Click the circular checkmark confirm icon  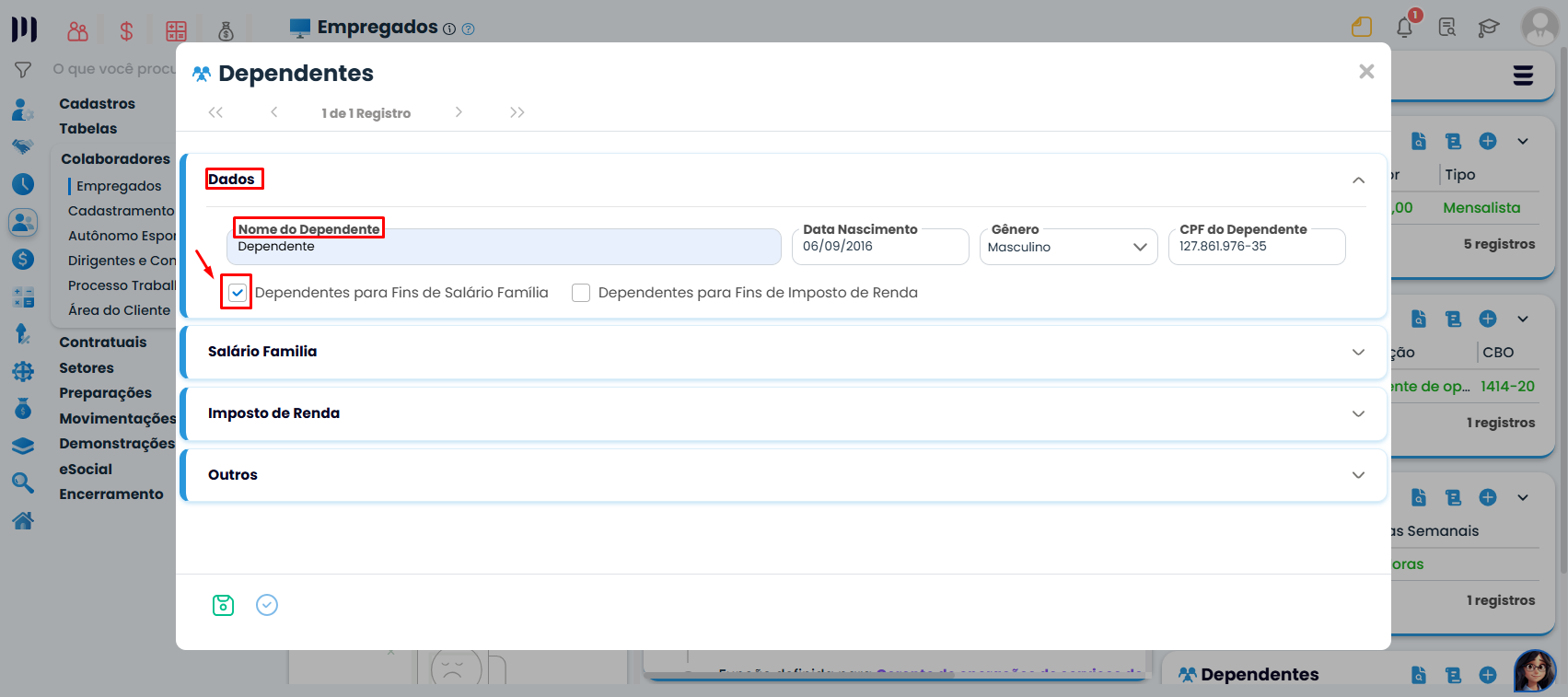(x=267, y=605)
